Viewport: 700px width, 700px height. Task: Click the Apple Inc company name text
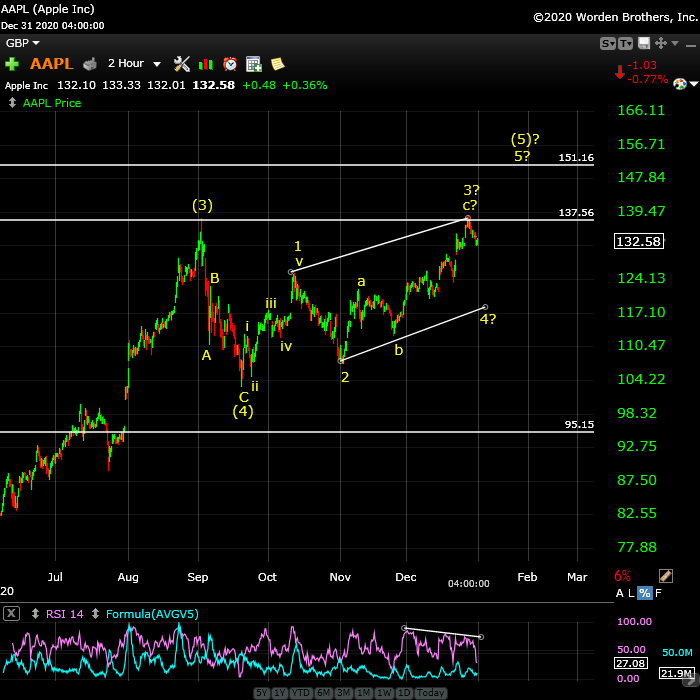pyautogui.click(x=26, y=85)
